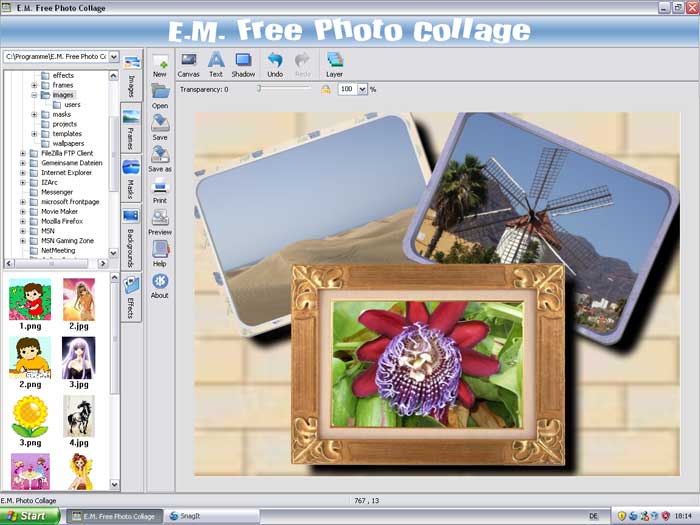Select the wallpapers folder
The image size is (700, 525).
click(68, 143)
